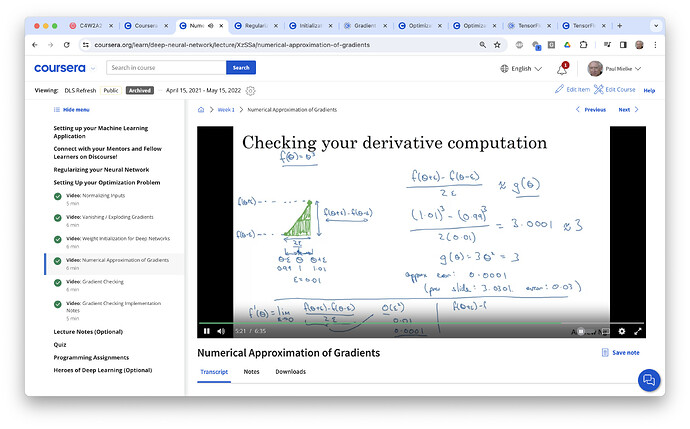Open the English language dropdown

[x=521, y=69]
